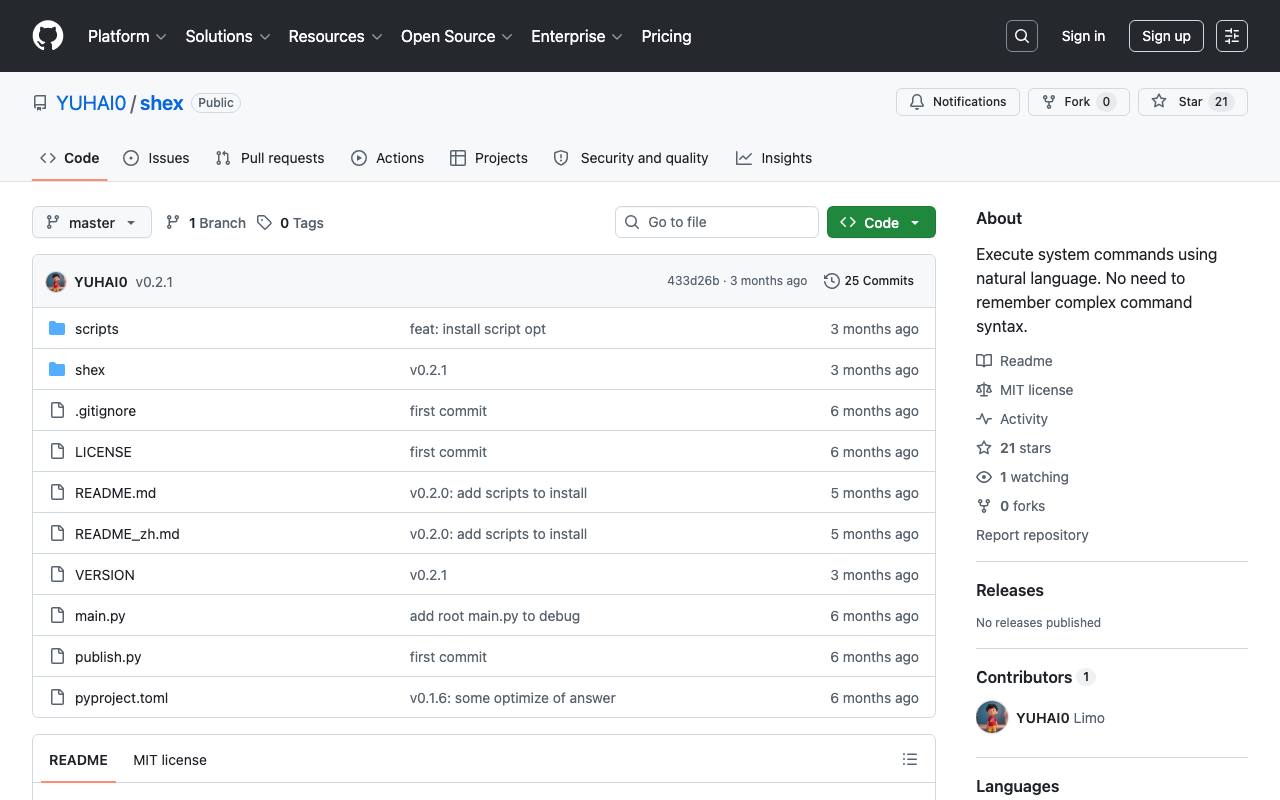Open README.md file
1280x800 pixels.
115,493
